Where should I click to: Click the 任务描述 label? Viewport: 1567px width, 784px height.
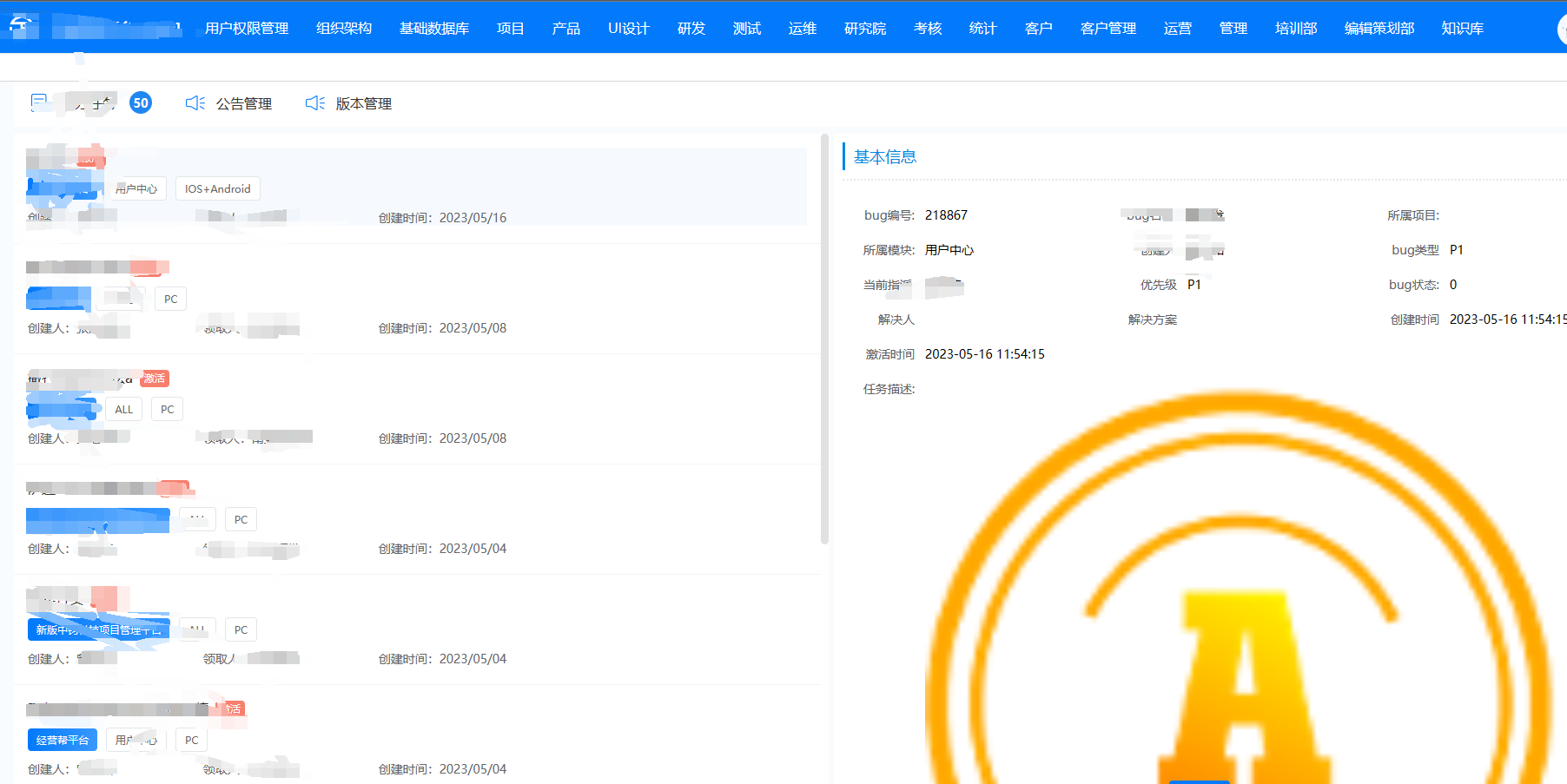(x=889, y=389)
